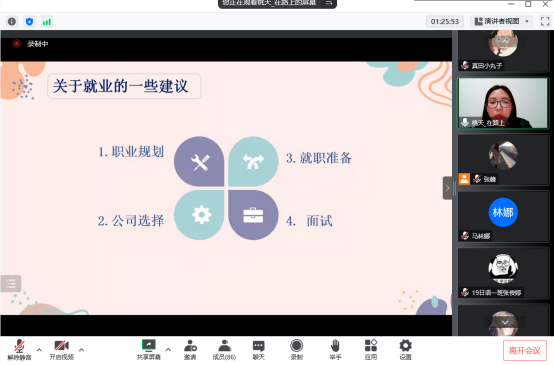
Task: Click the blue security shield icon
Action: 29,22
